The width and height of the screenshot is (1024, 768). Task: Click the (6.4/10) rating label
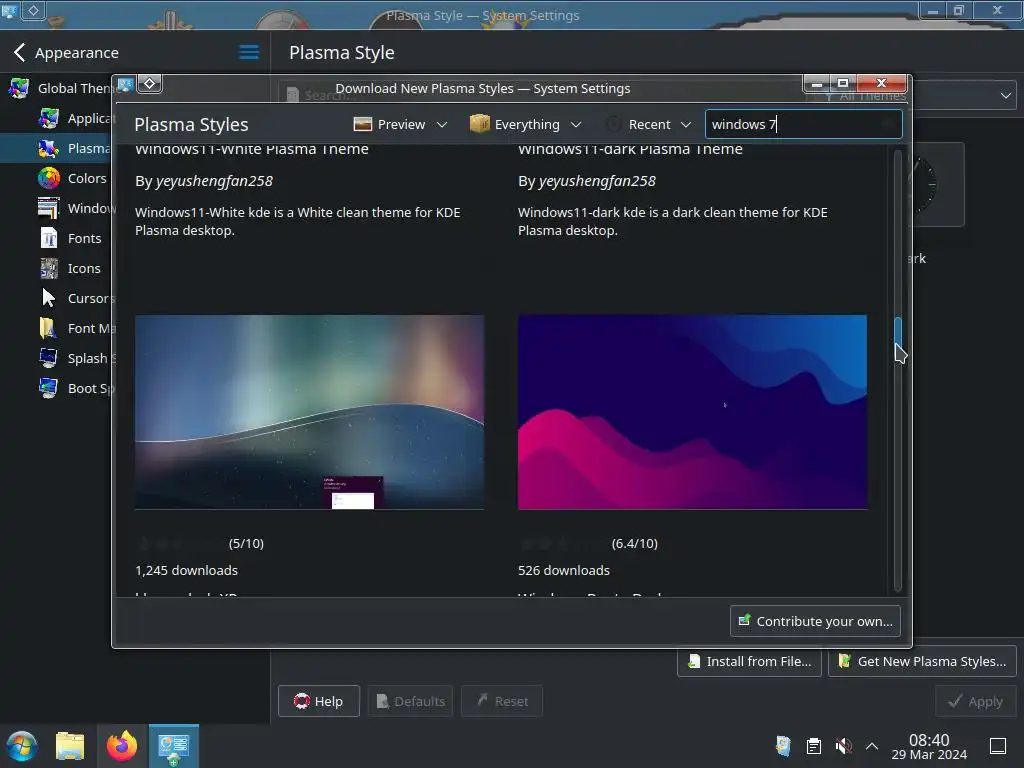(x=635, y=543)
